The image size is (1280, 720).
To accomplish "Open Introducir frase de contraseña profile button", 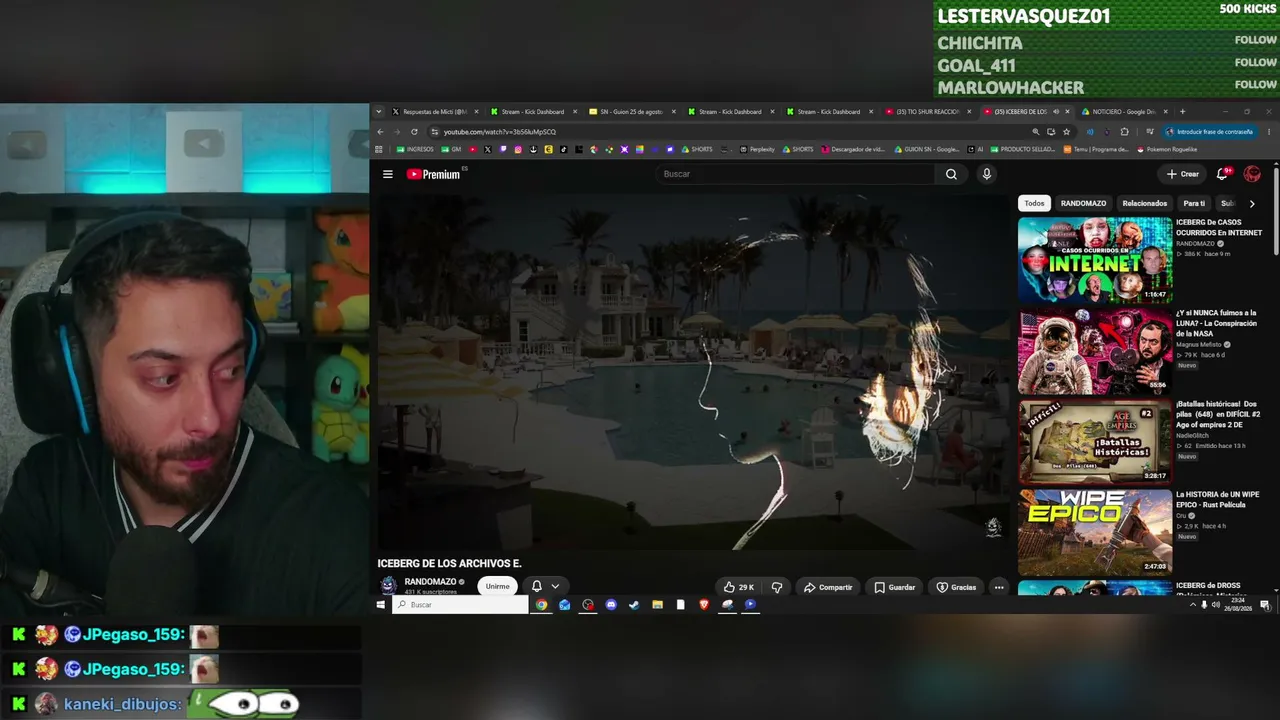I will point(1210,132).
